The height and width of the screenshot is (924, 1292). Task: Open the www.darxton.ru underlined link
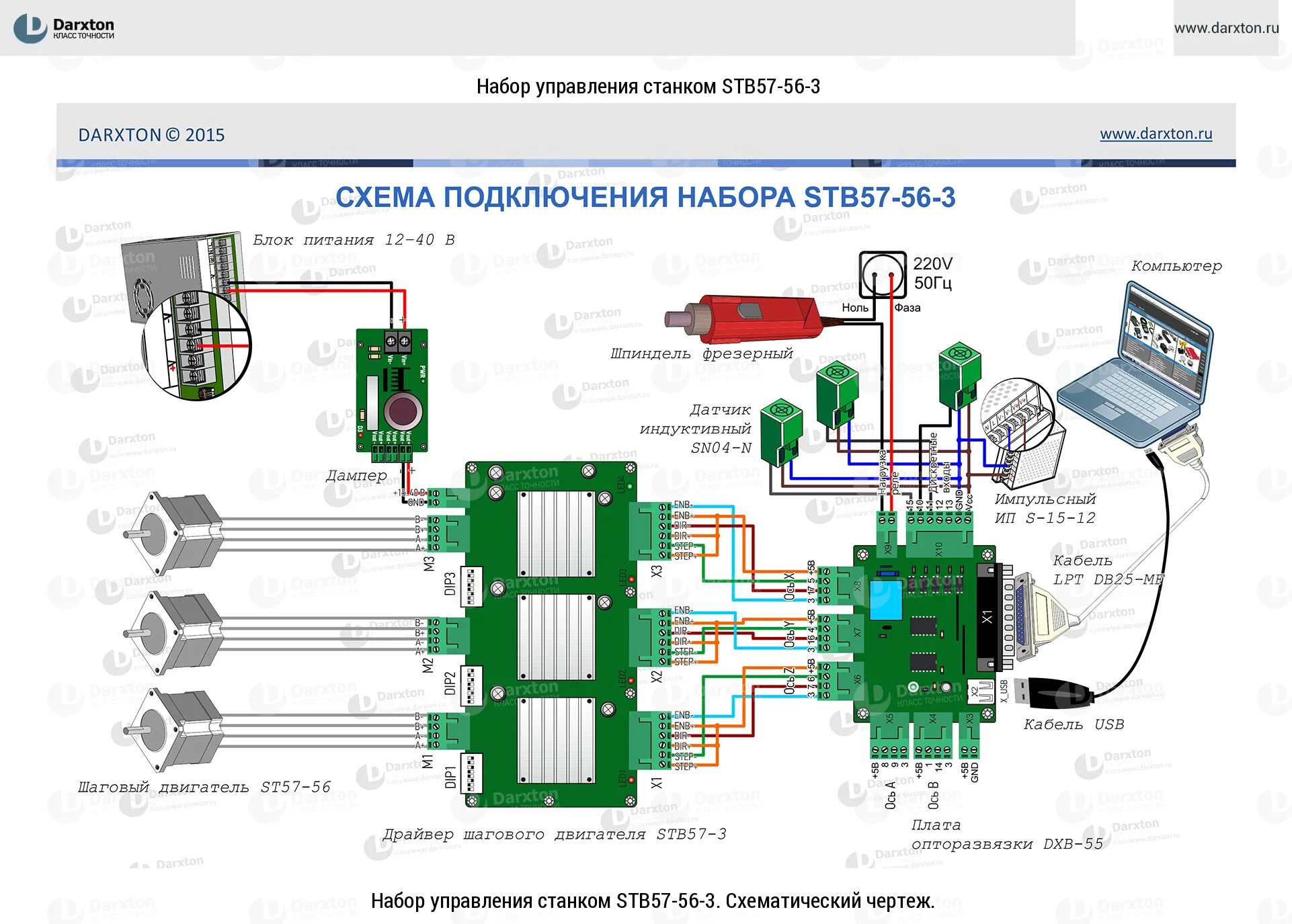click(x=1156, y=134)
